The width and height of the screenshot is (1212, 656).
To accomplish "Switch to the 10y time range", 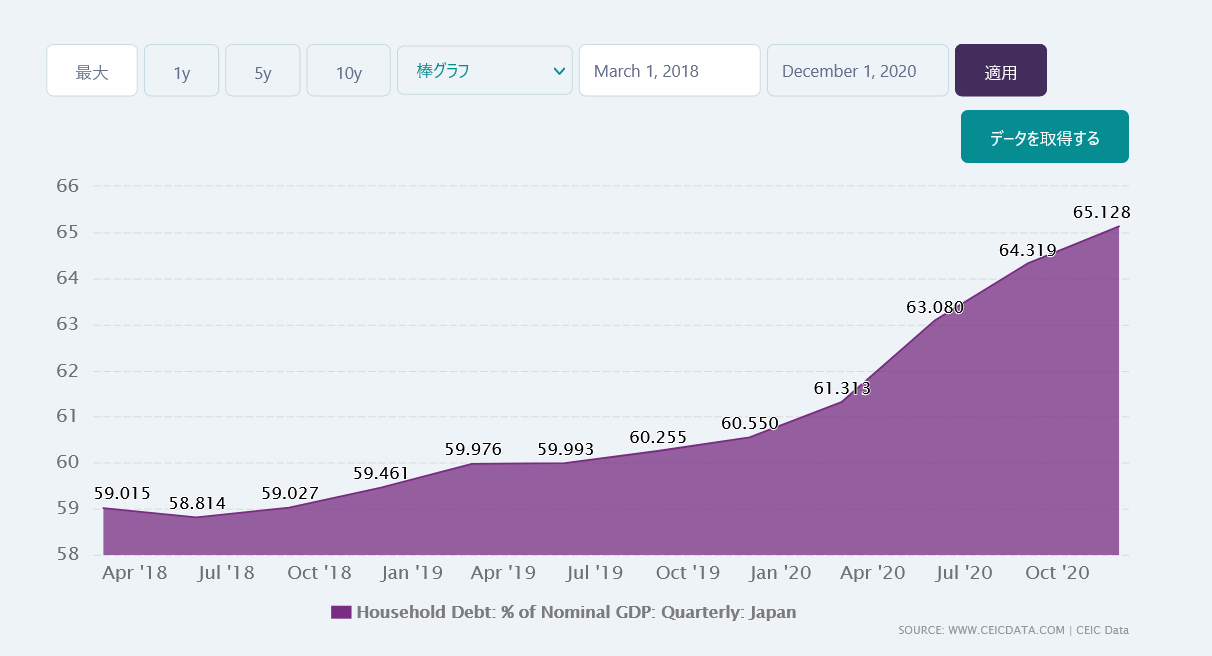I will point(348,71).
